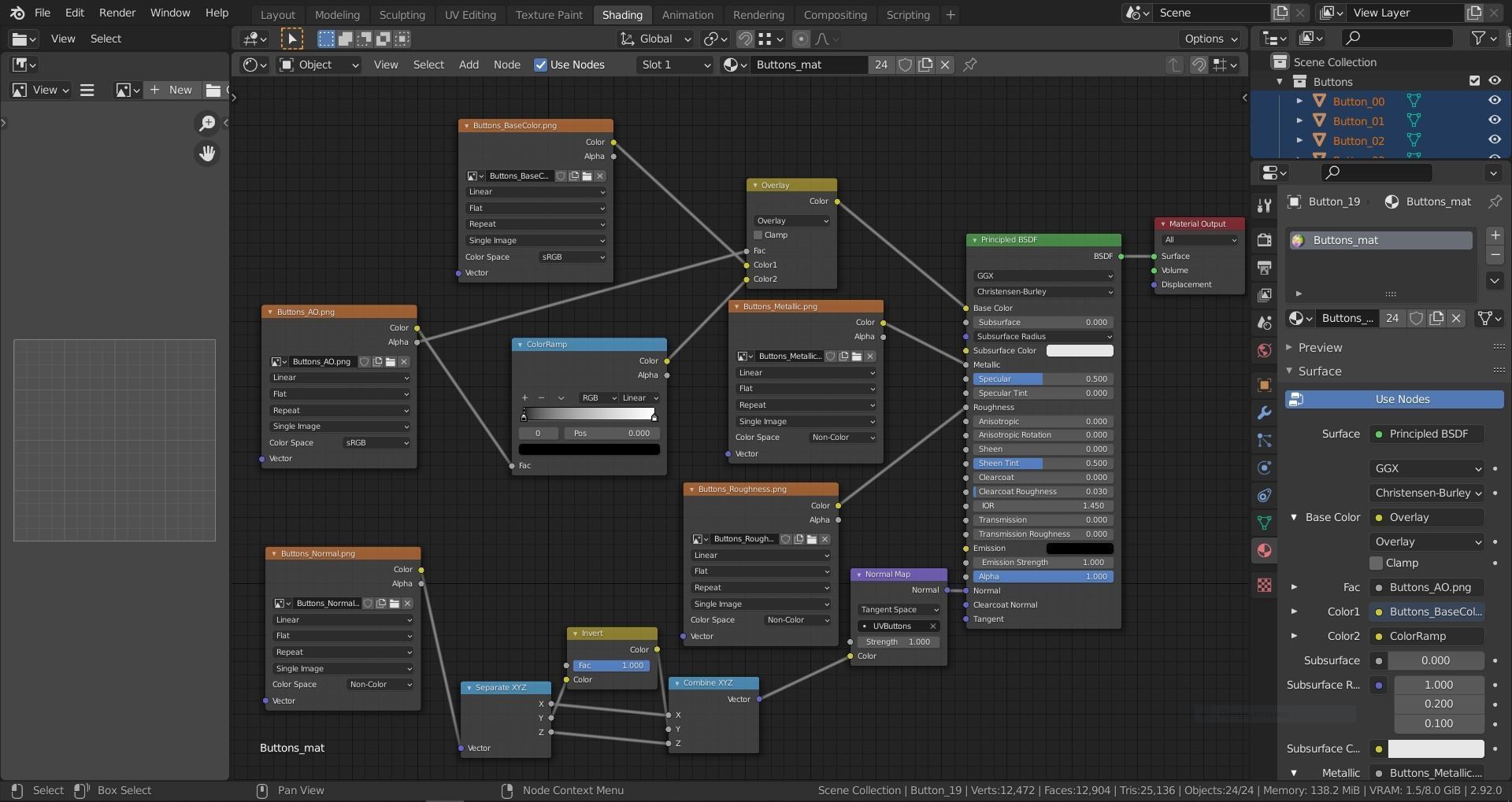Image resolution: width=1512 pixels, height=802 pixels.
Task: Add a material slot with plus button
Action: 1495,235
